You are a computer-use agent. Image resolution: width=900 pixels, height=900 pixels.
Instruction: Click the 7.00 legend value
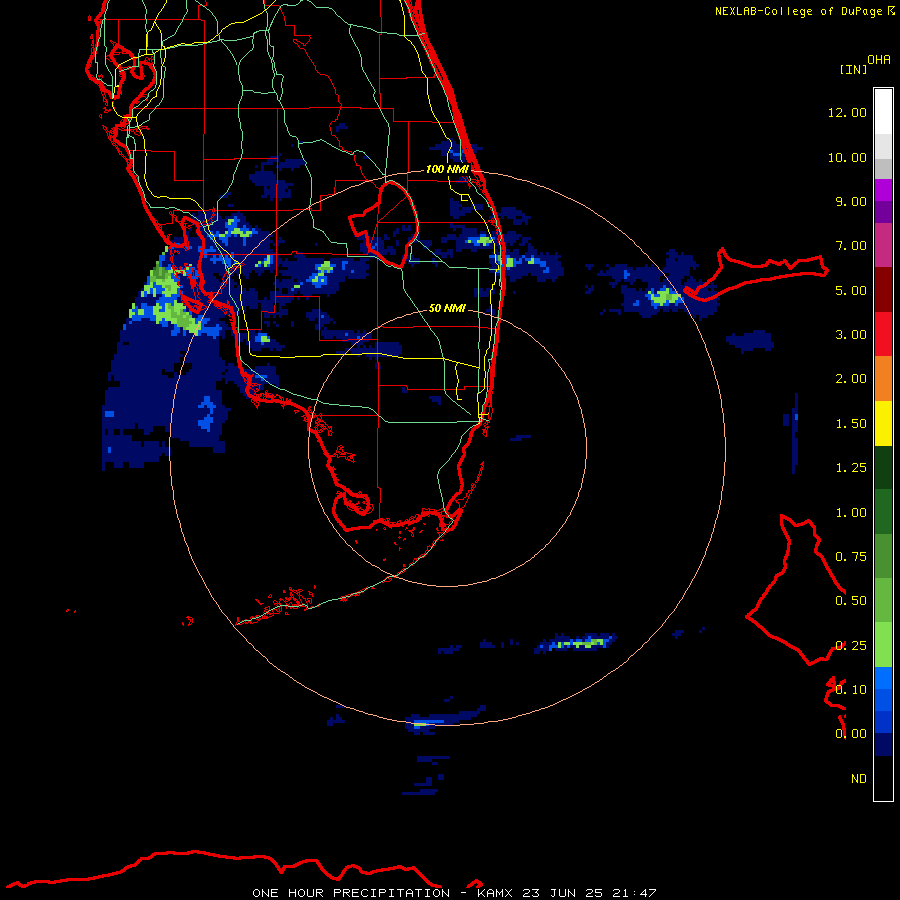click(x=851, y=246)
